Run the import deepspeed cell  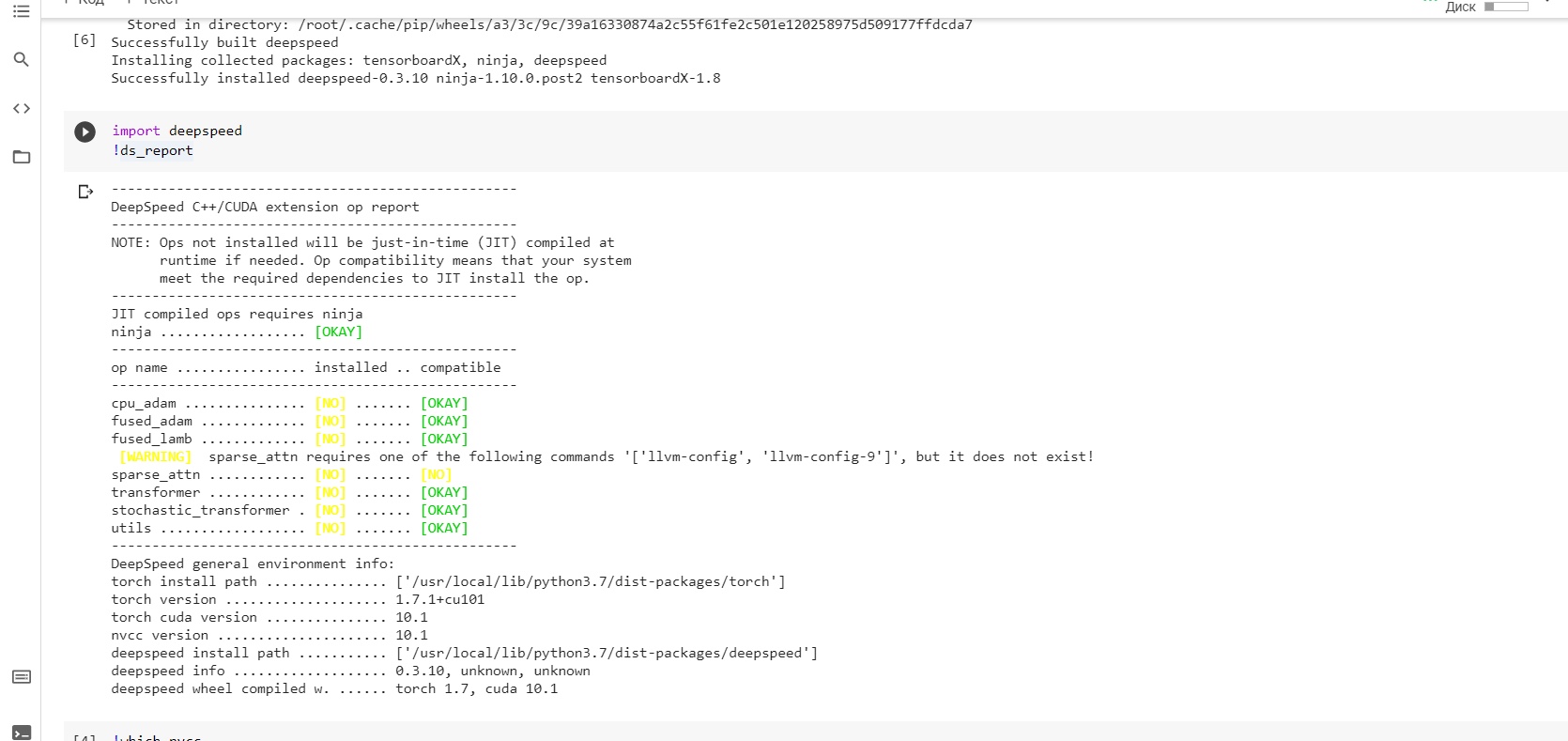coord(85,131)
